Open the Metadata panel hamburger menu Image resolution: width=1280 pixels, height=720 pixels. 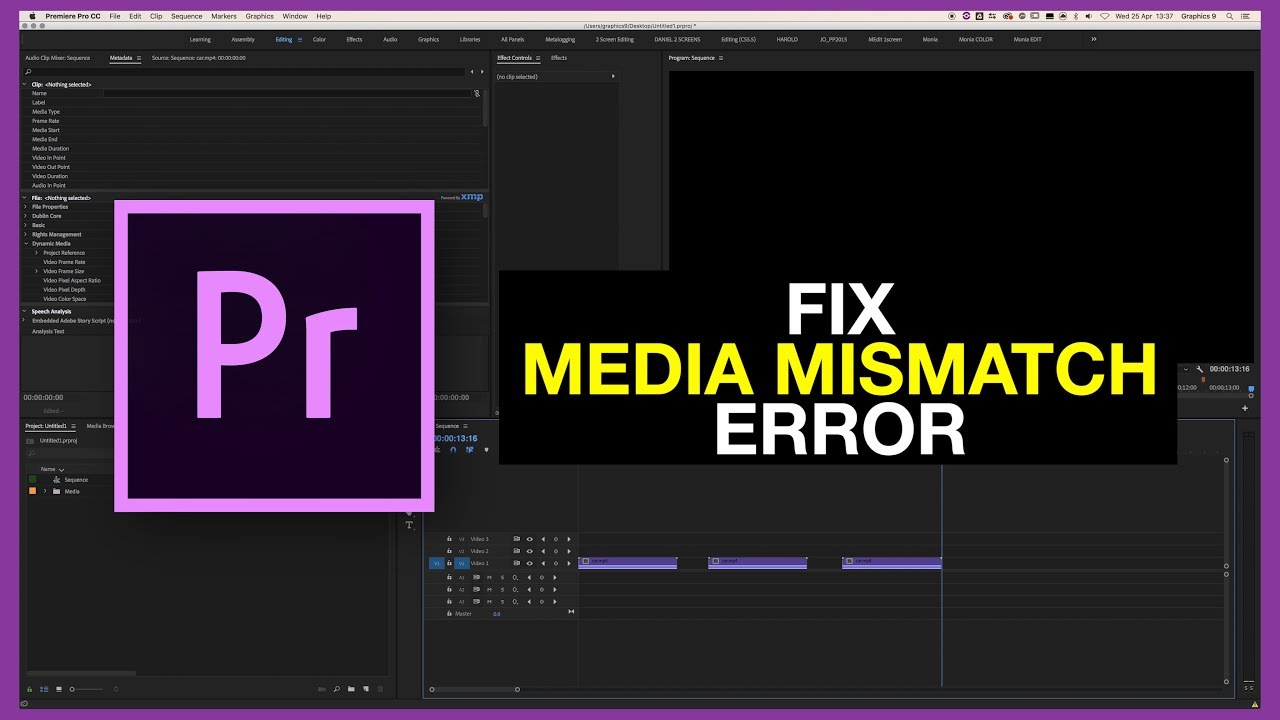[139, 58]
